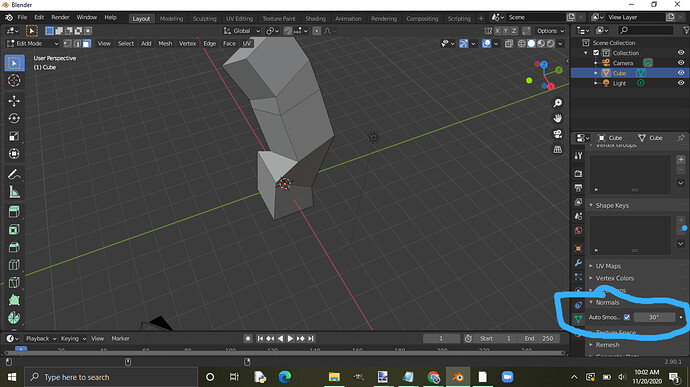
Task: Open the Global transform orientation dropdown
Action: (242, 31)
